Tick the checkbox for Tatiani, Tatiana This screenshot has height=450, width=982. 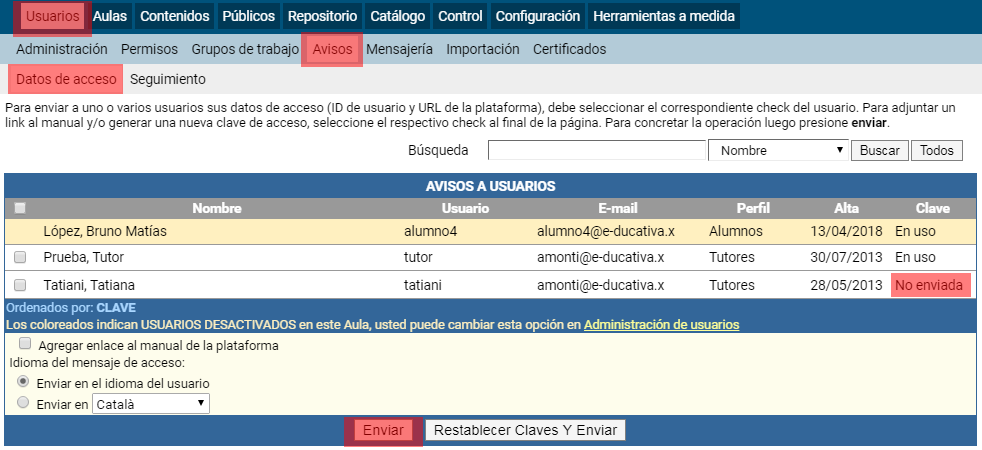(x=20, y=285)
